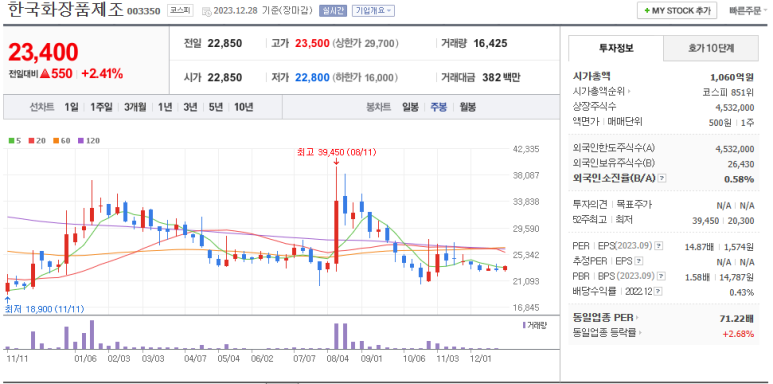Switch to the 주봉 weekly candle chart
The height and width of the screenshot is (384, 773).
439,107
